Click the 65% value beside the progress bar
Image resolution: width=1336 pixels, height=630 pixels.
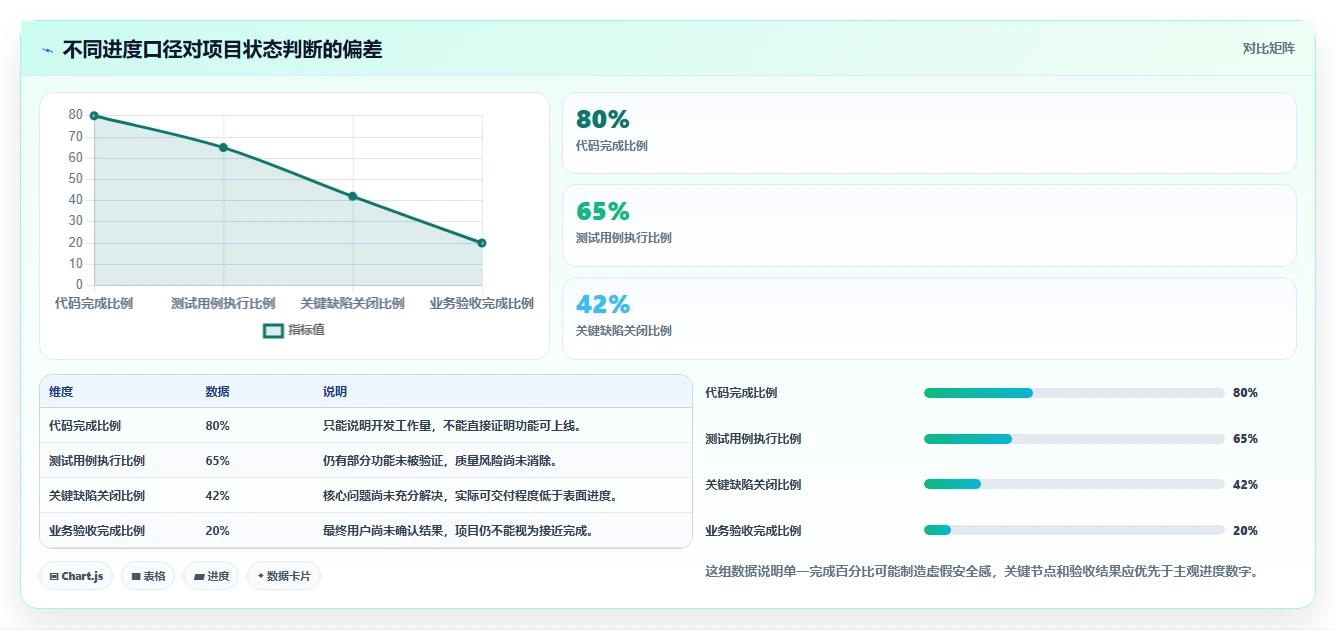coord(1245,439)
